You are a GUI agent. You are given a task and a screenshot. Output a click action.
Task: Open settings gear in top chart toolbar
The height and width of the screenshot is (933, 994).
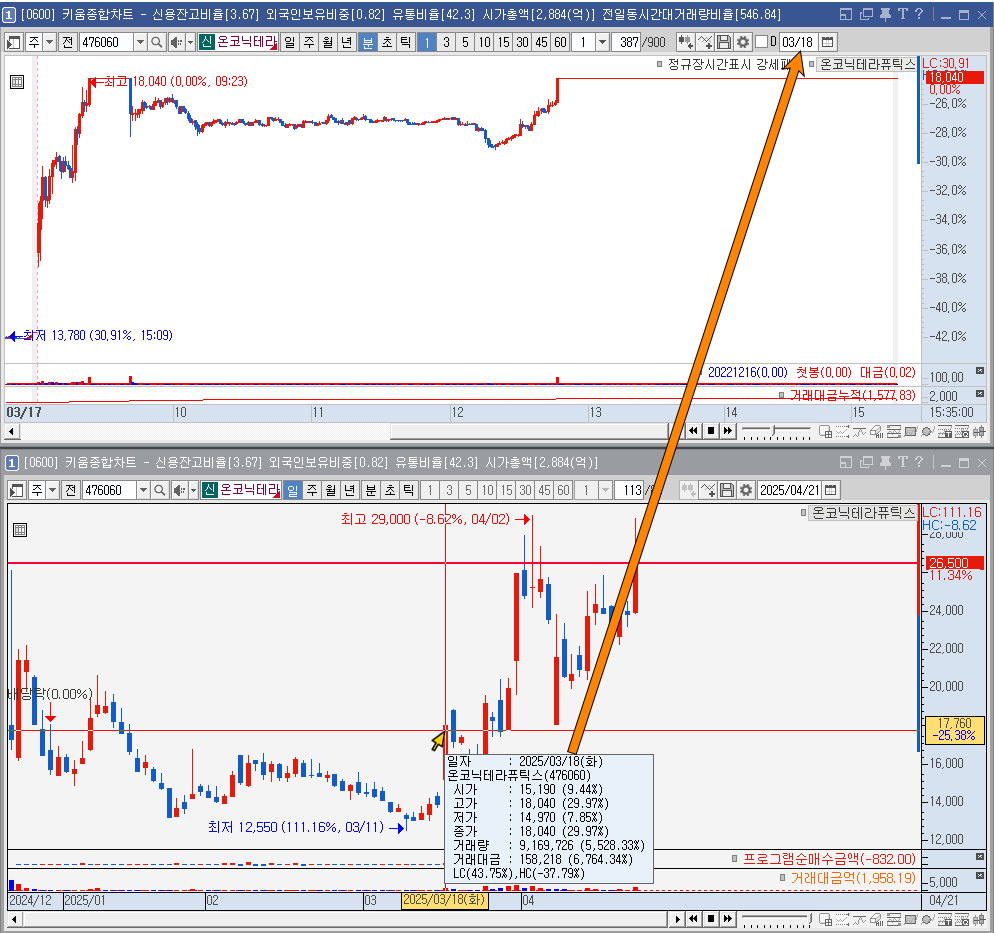[x=743, y=42]
